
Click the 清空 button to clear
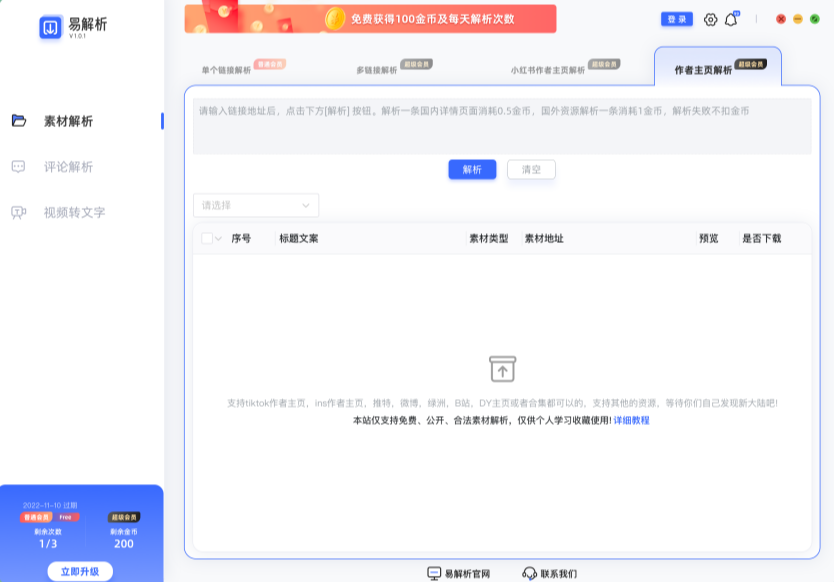(530, 169)
